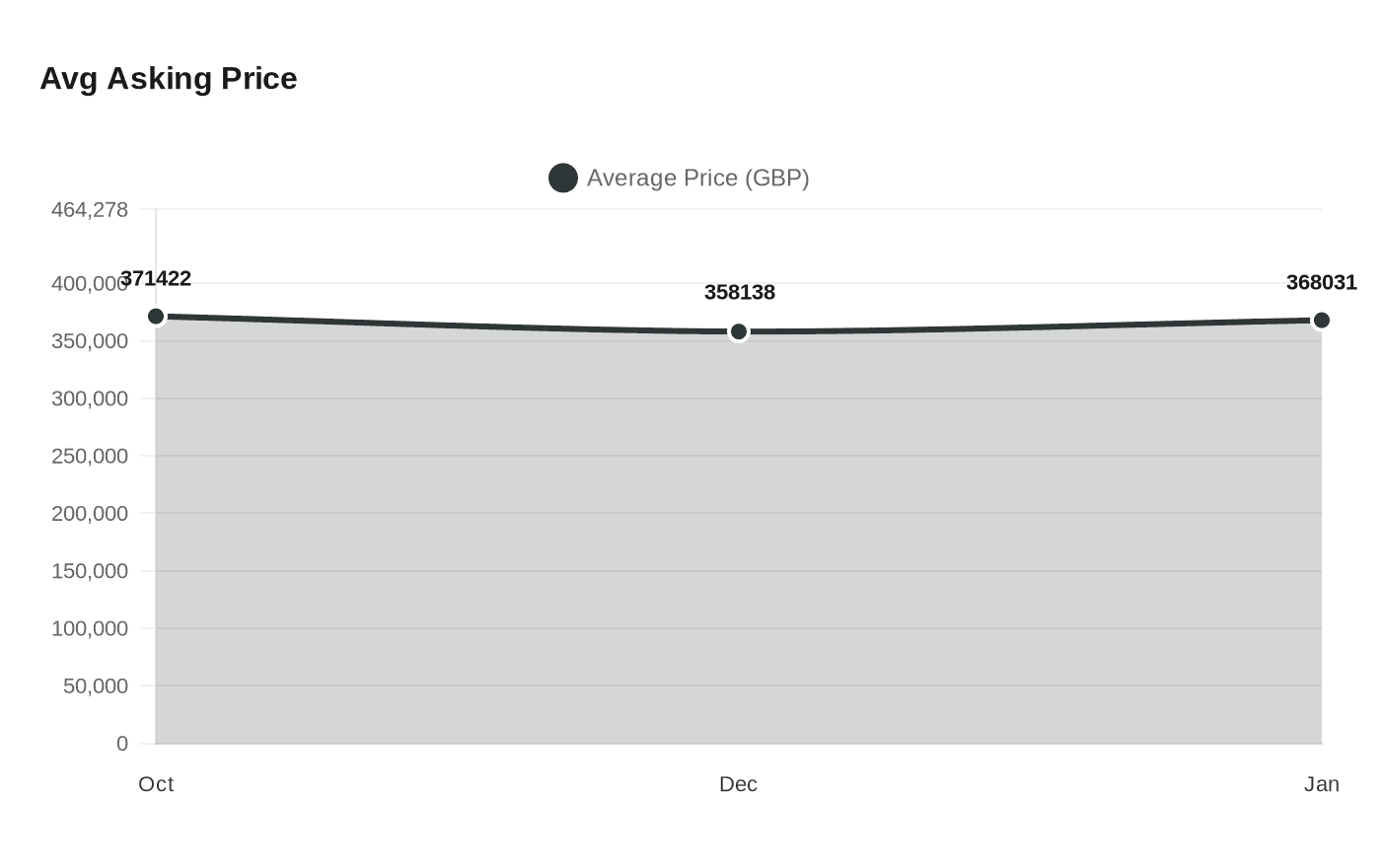Click the 50,000 y-axis tick label
Viewport: 1381px width, 868px height.
pos(96,687)
